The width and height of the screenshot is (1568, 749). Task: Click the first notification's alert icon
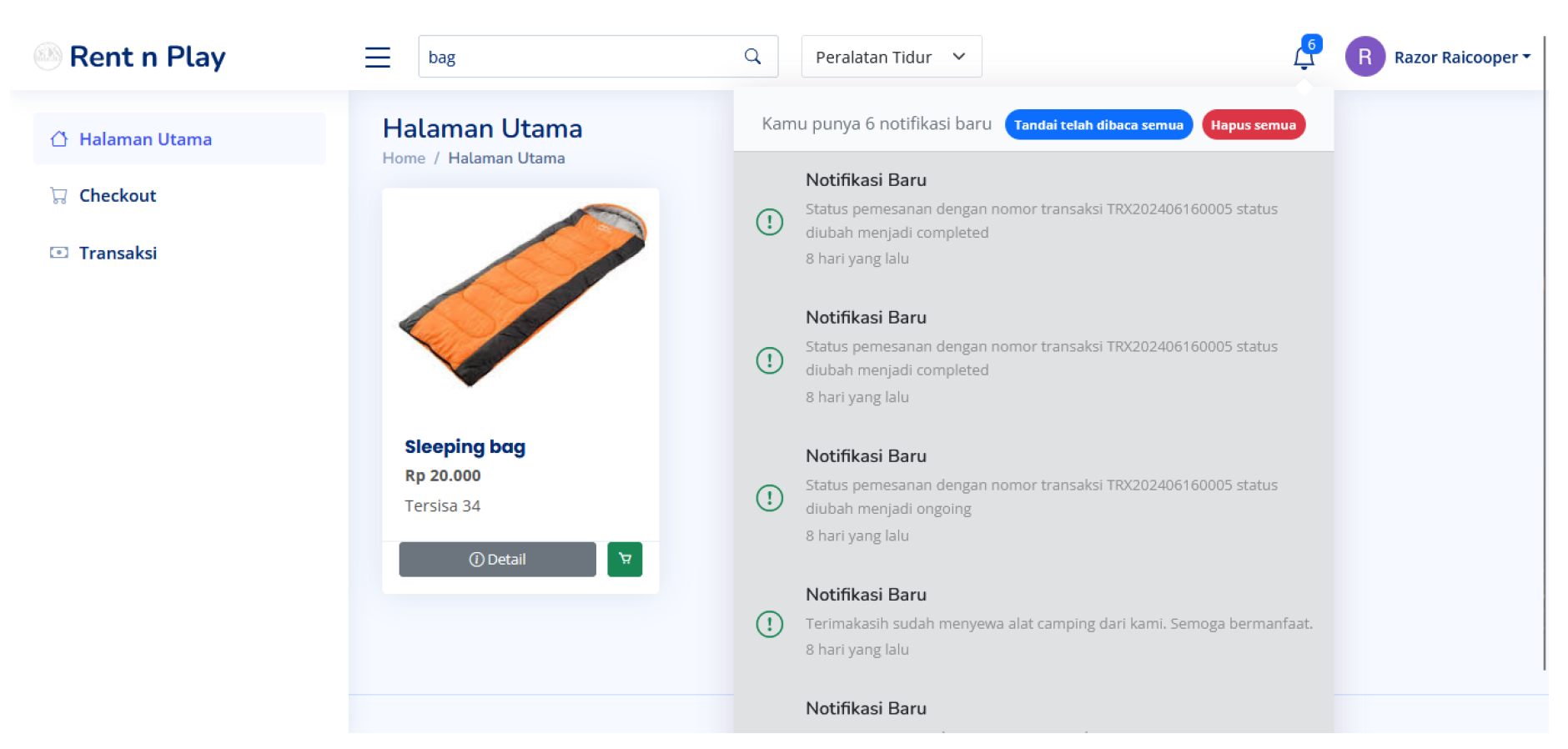(769, 222)
